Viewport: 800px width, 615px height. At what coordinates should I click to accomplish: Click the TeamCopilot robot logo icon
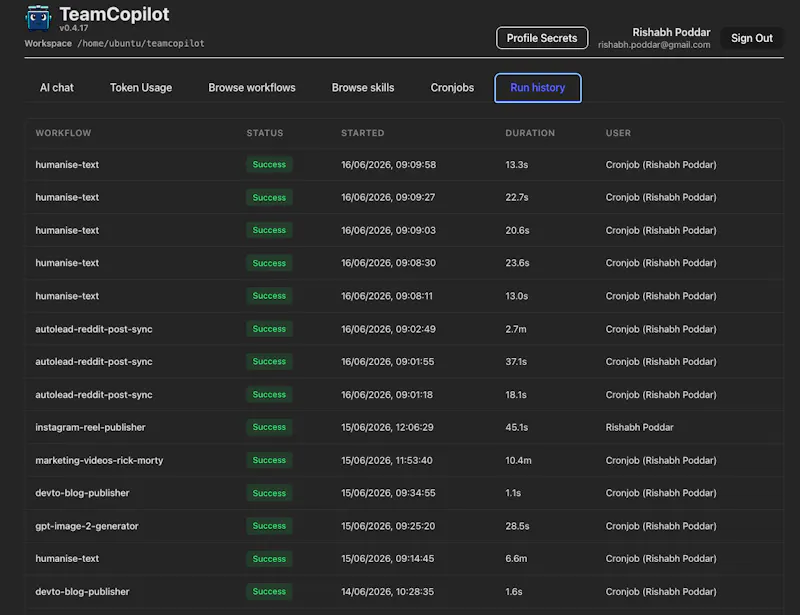coord(38,18)
